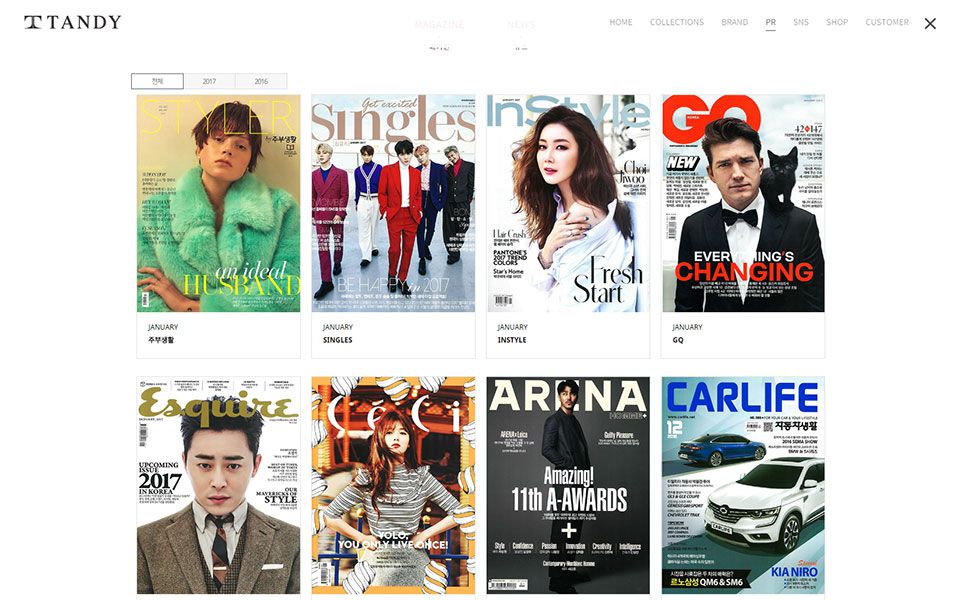Open the CUSTOMER menu item

[887, 22]
